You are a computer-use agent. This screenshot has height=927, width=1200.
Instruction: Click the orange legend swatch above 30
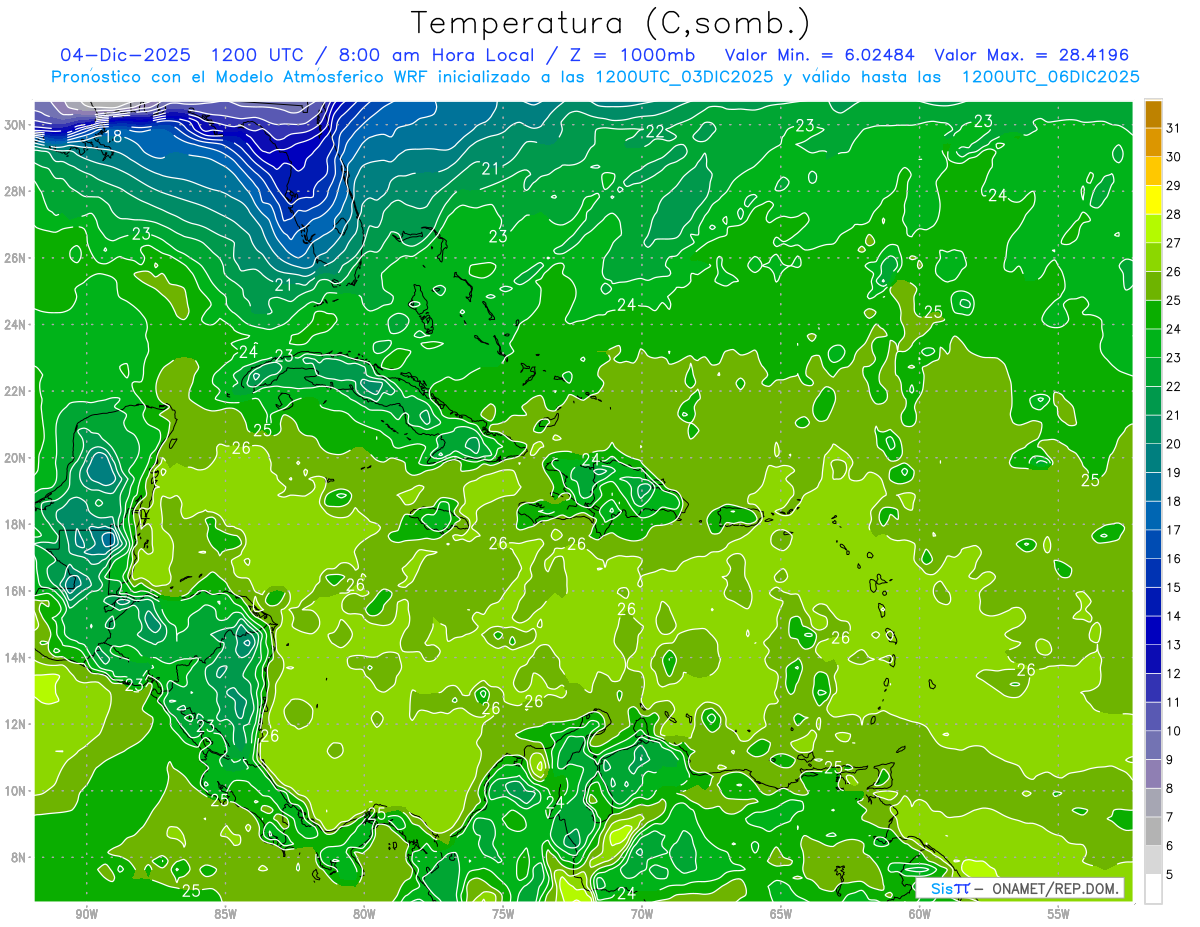tap(1153, 143)
